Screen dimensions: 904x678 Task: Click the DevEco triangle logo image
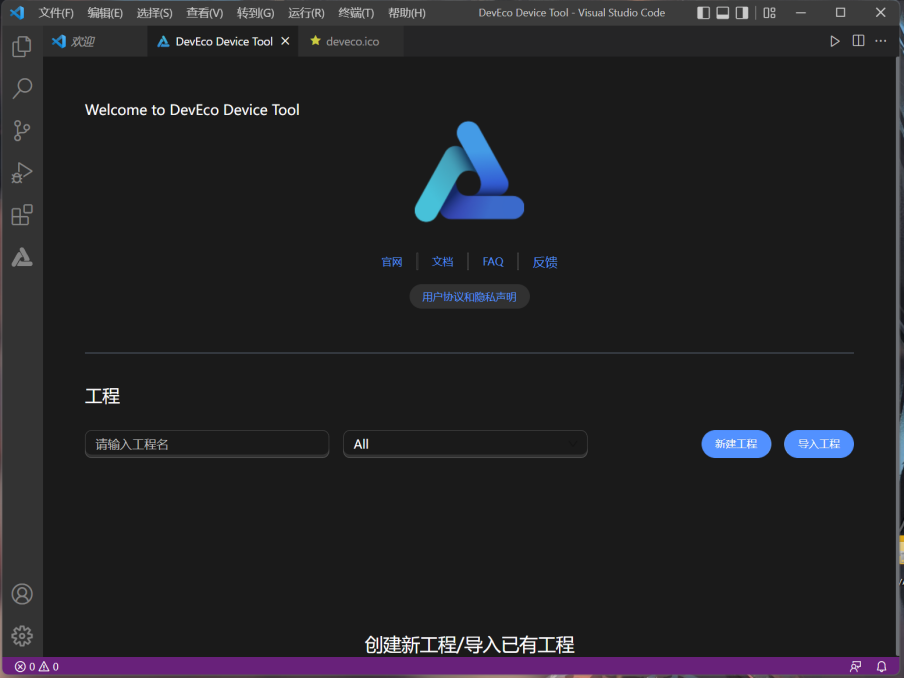tap(469, 172)
